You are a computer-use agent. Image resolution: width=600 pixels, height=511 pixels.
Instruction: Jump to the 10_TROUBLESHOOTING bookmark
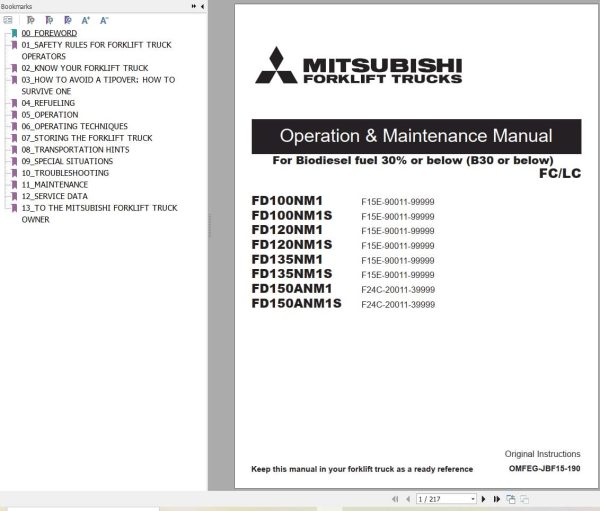point(65,173)
